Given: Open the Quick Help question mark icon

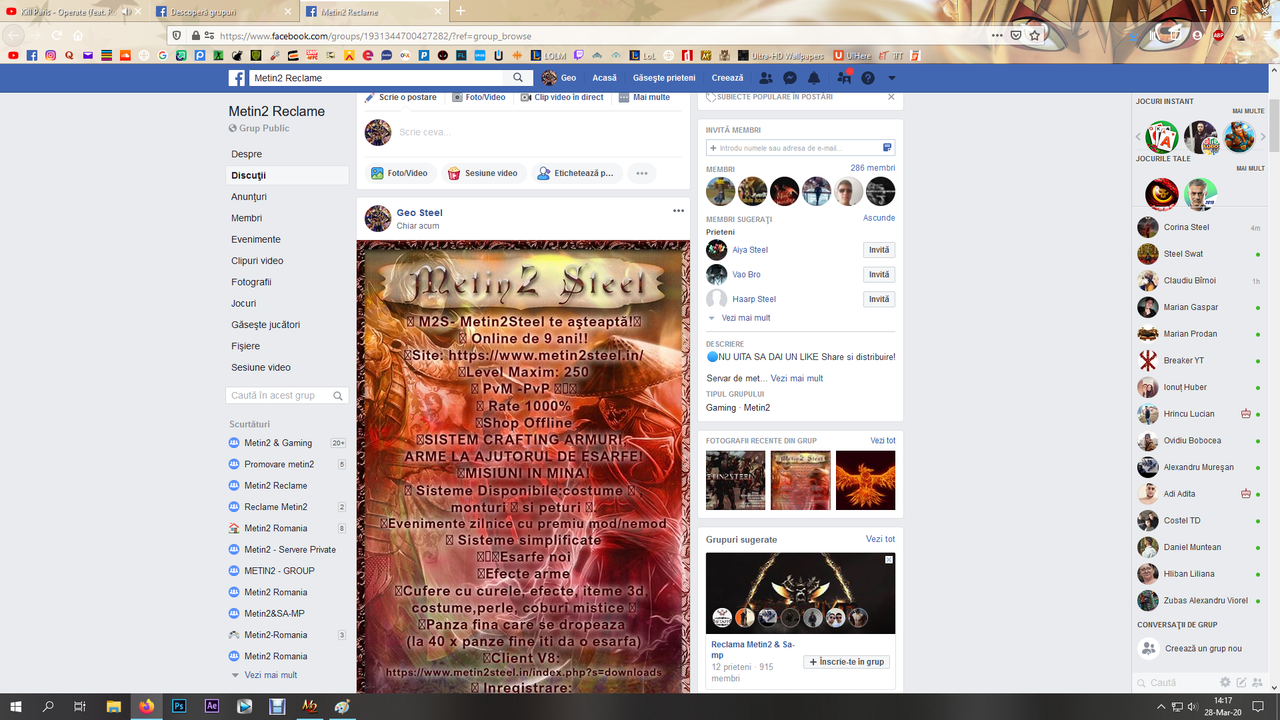Looking at the screenshot, I should pos(868,78).
